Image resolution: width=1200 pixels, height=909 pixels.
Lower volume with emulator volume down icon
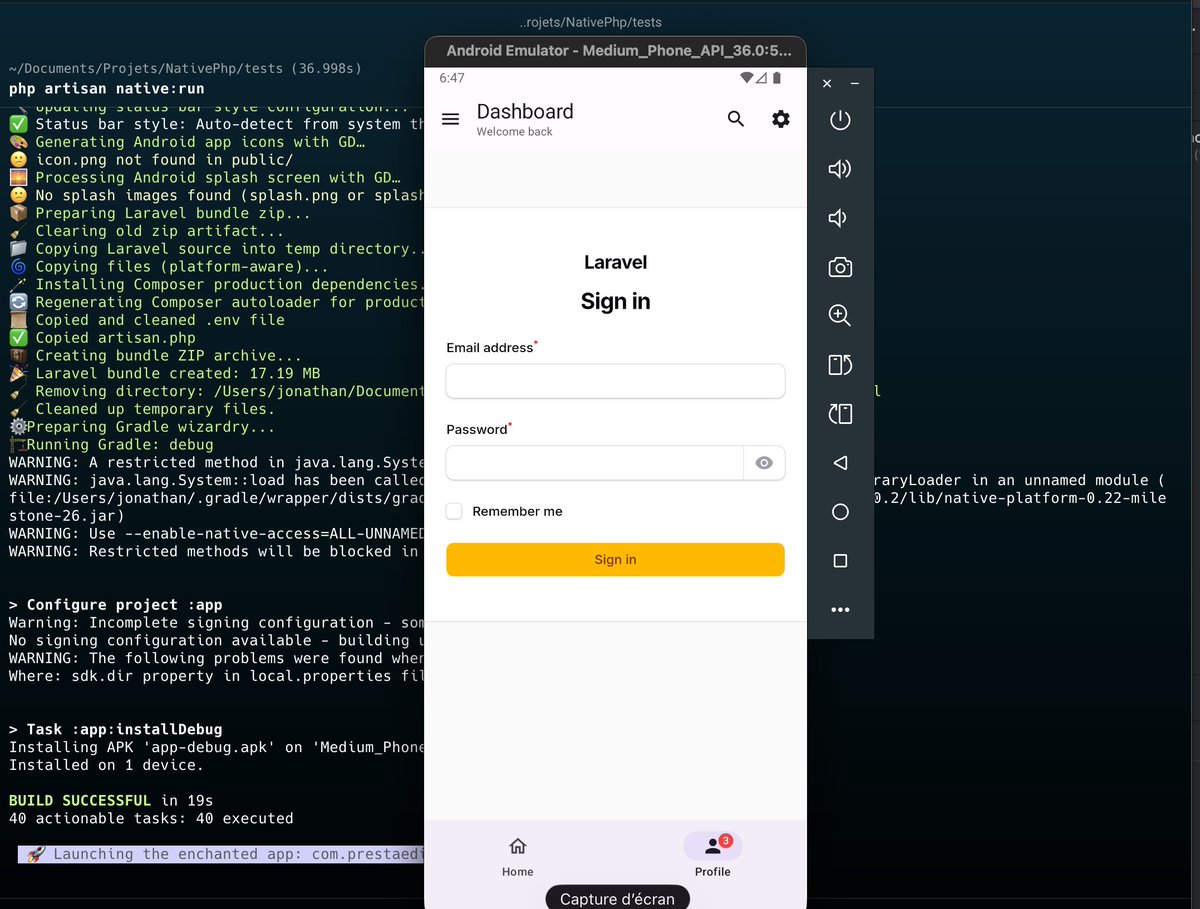(838, 218)
